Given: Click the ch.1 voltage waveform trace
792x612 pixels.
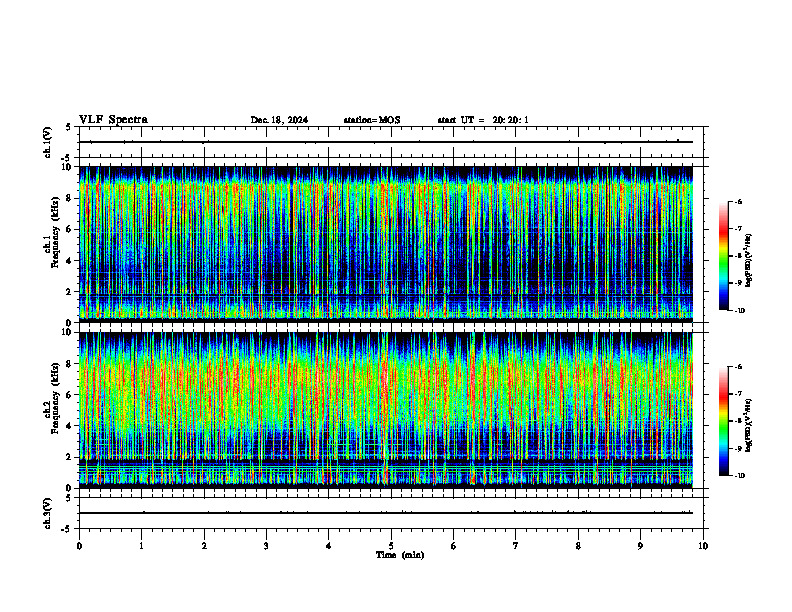Looking at the screenshot, I should point(386,142).
